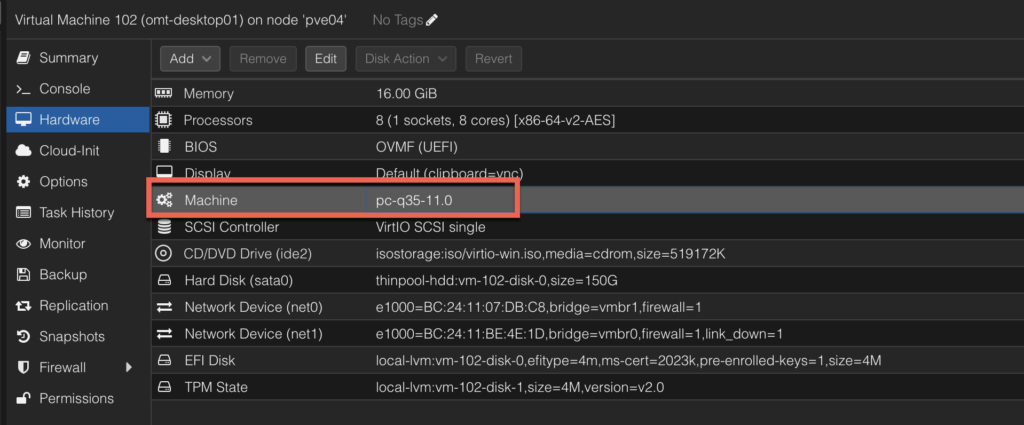Screen dimensions: 1024x425
Task: Select the EFI Disk row
Action: point(588,360)
